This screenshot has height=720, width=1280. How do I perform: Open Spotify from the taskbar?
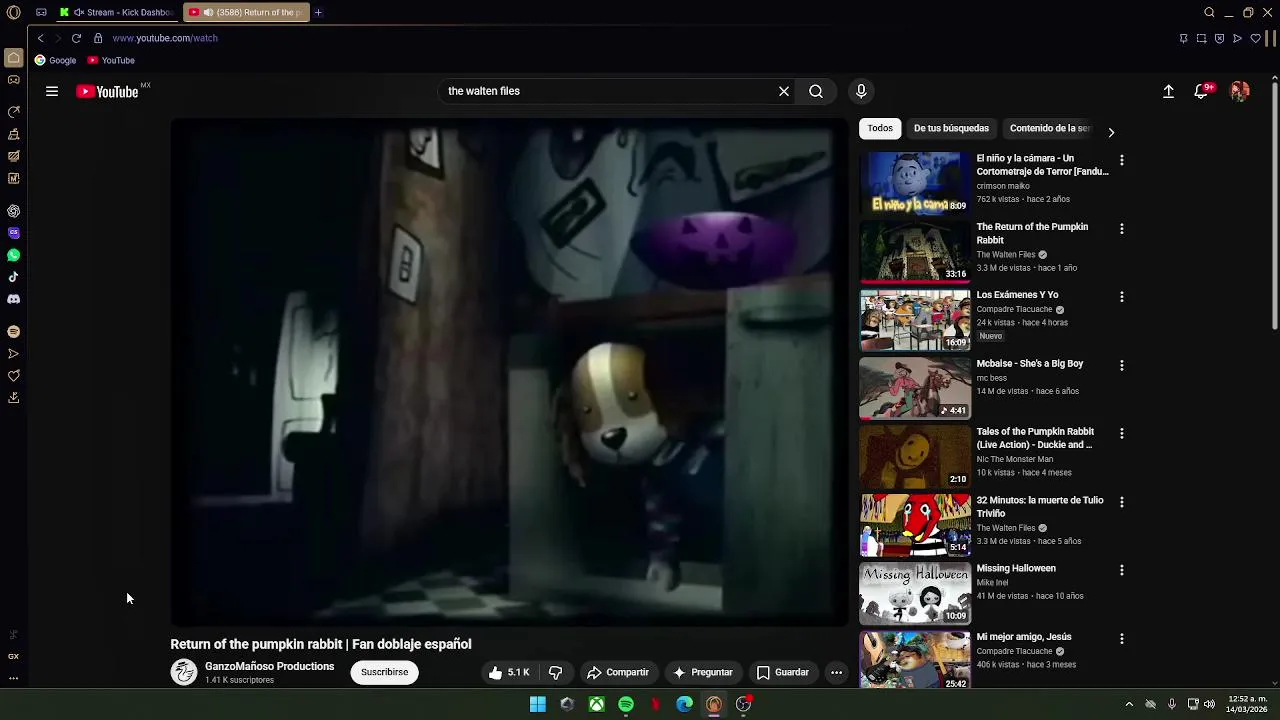tap(626, 704)
